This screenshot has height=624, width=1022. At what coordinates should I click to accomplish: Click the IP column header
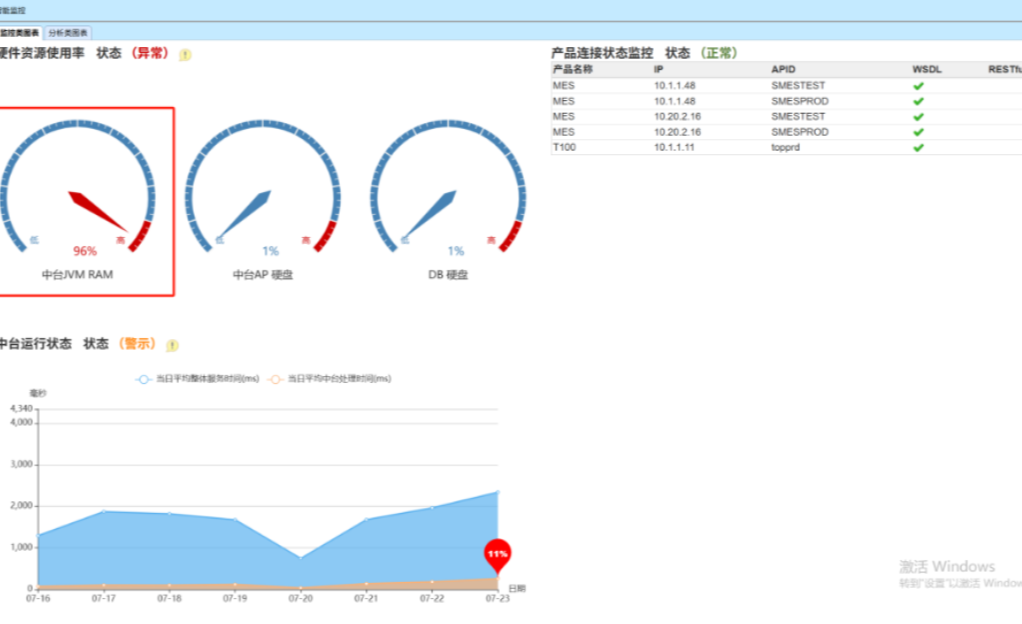(659, 70)
